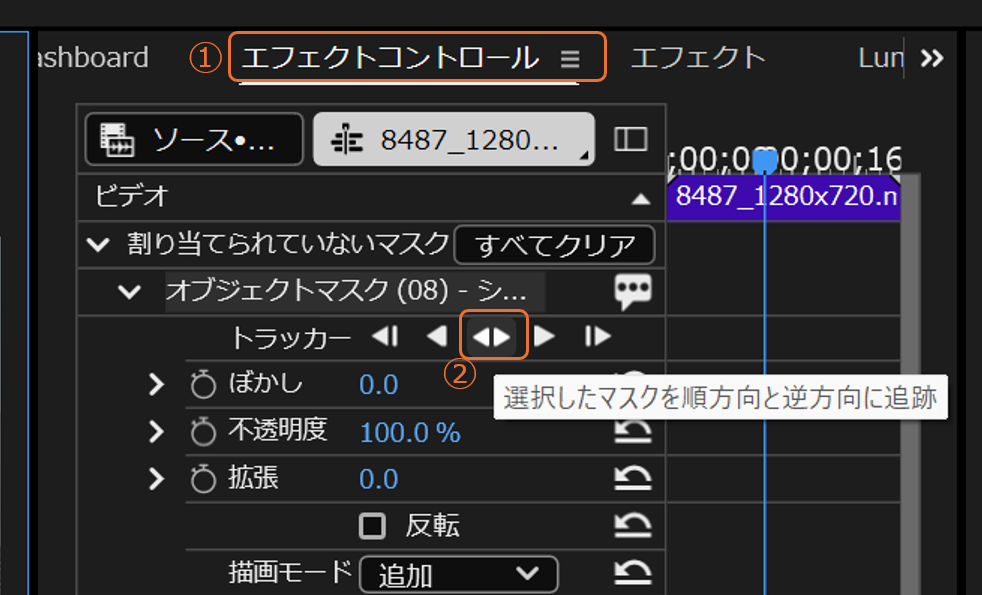Screen dimensions: 982x595
Task: Open the Lumetri tab at the right
Action: [881, 58]
